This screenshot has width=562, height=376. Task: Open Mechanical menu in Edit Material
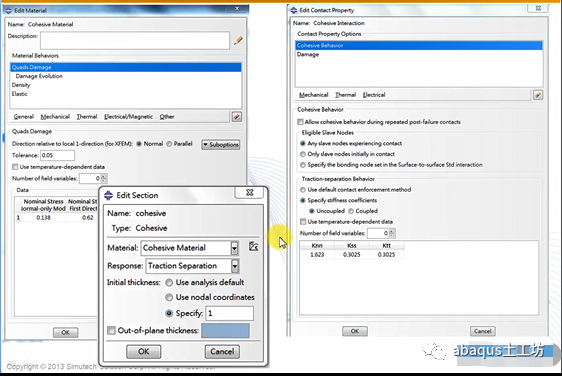pyautogui.click(x=55, y=117)
